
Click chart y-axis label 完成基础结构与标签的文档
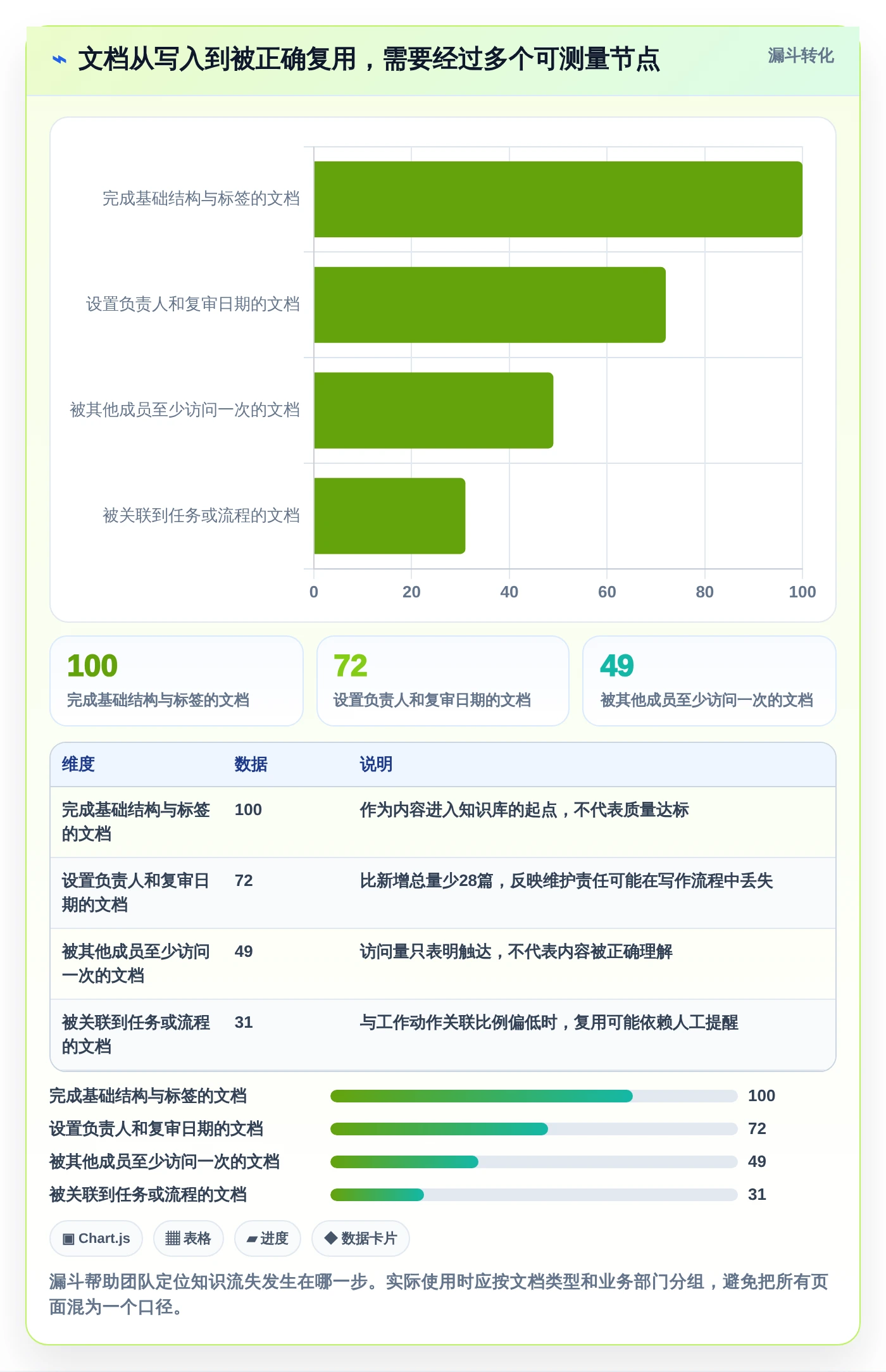coord(201,199)
